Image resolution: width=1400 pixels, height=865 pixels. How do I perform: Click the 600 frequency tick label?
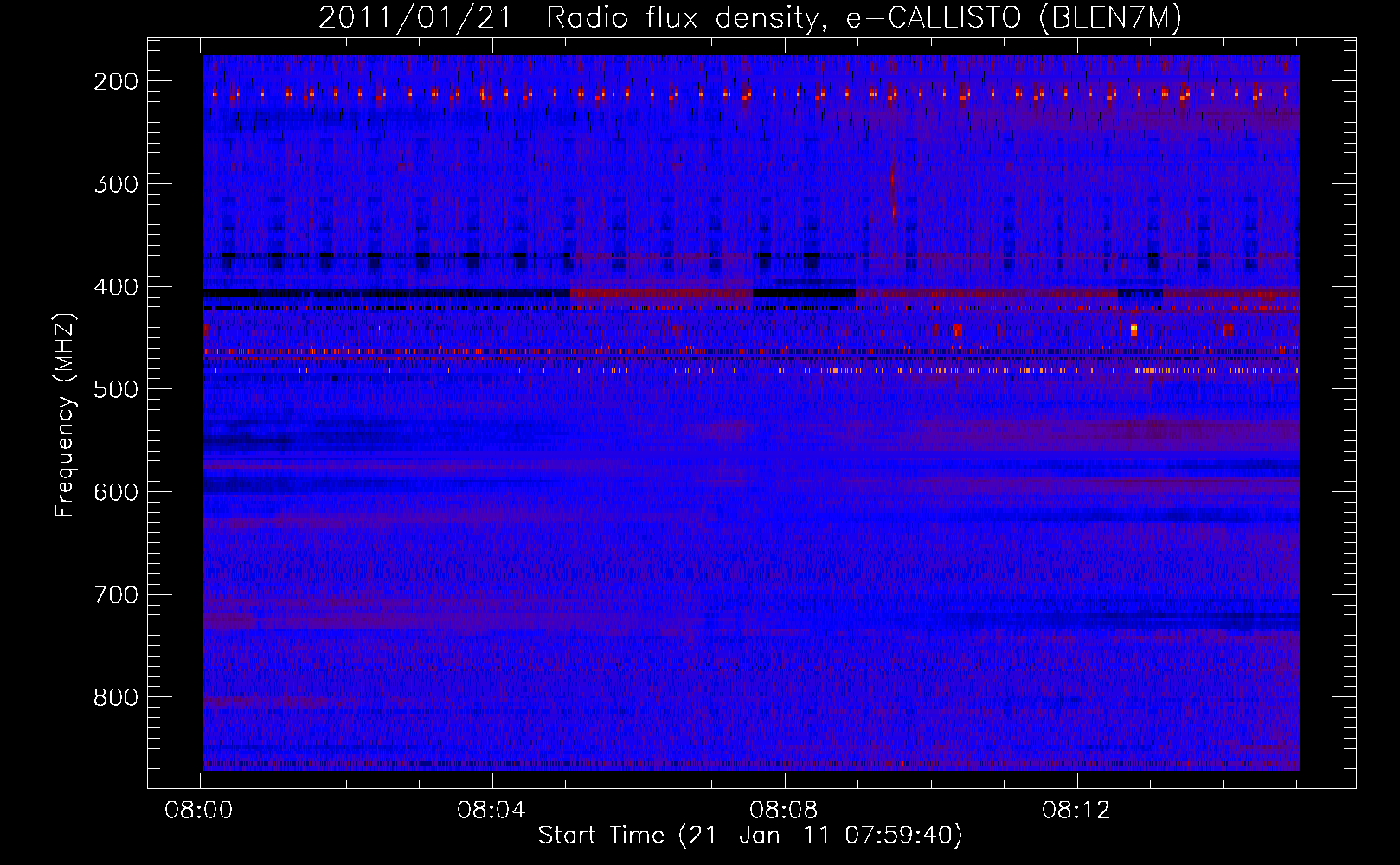coord(116,492)
